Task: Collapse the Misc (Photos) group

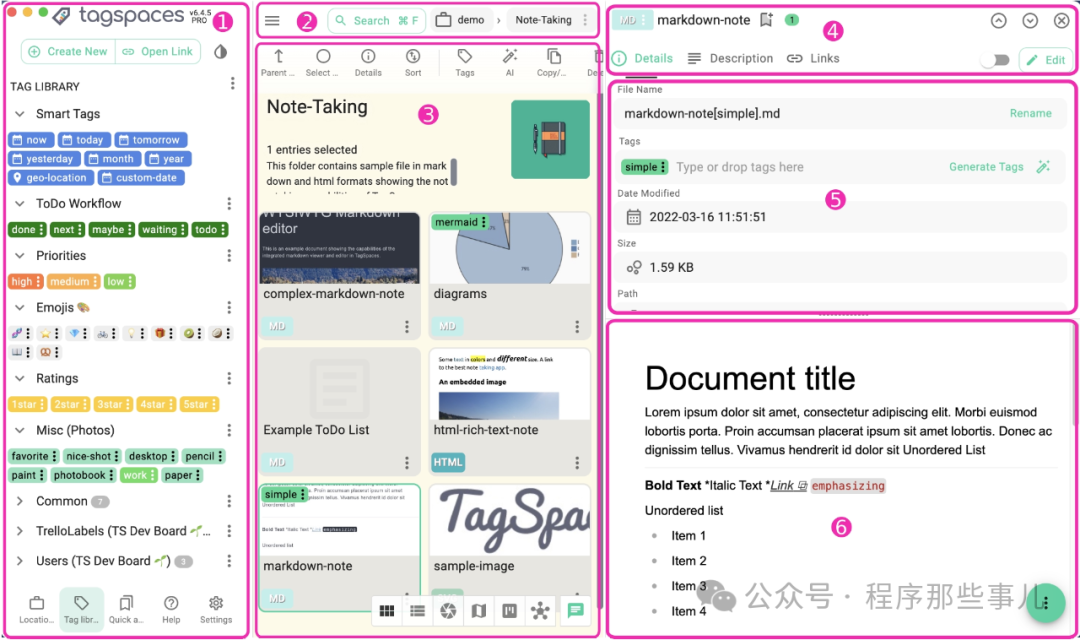Action: [20, 430]
